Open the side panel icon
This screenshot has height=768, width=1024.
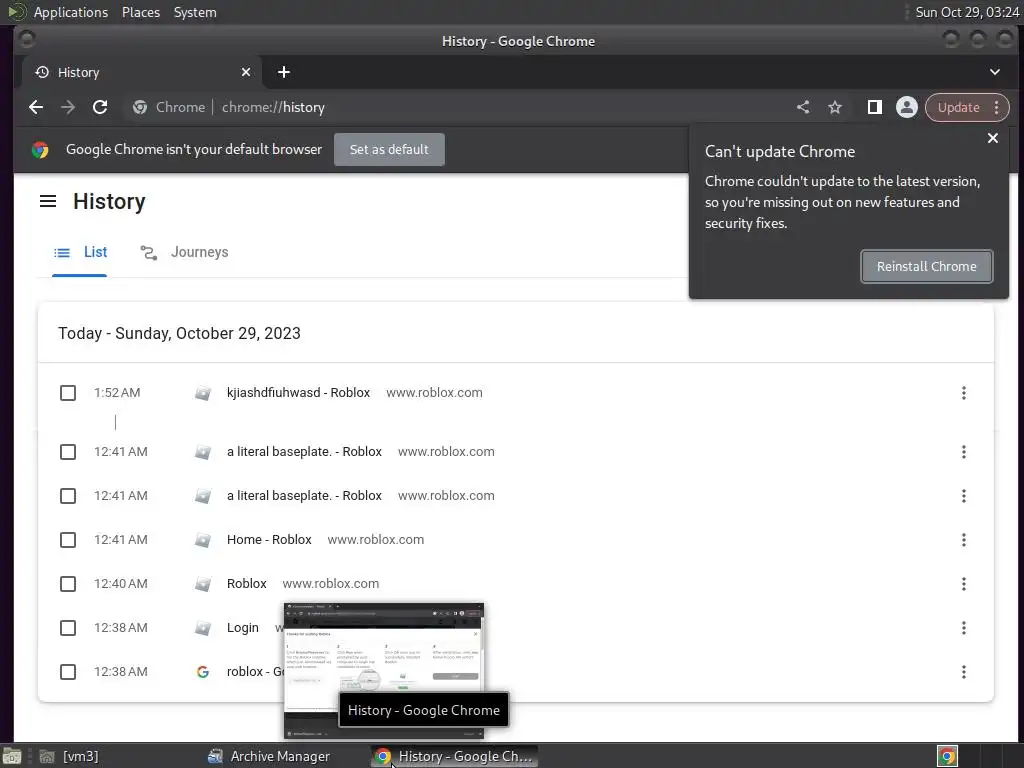(x=874, y=107)
